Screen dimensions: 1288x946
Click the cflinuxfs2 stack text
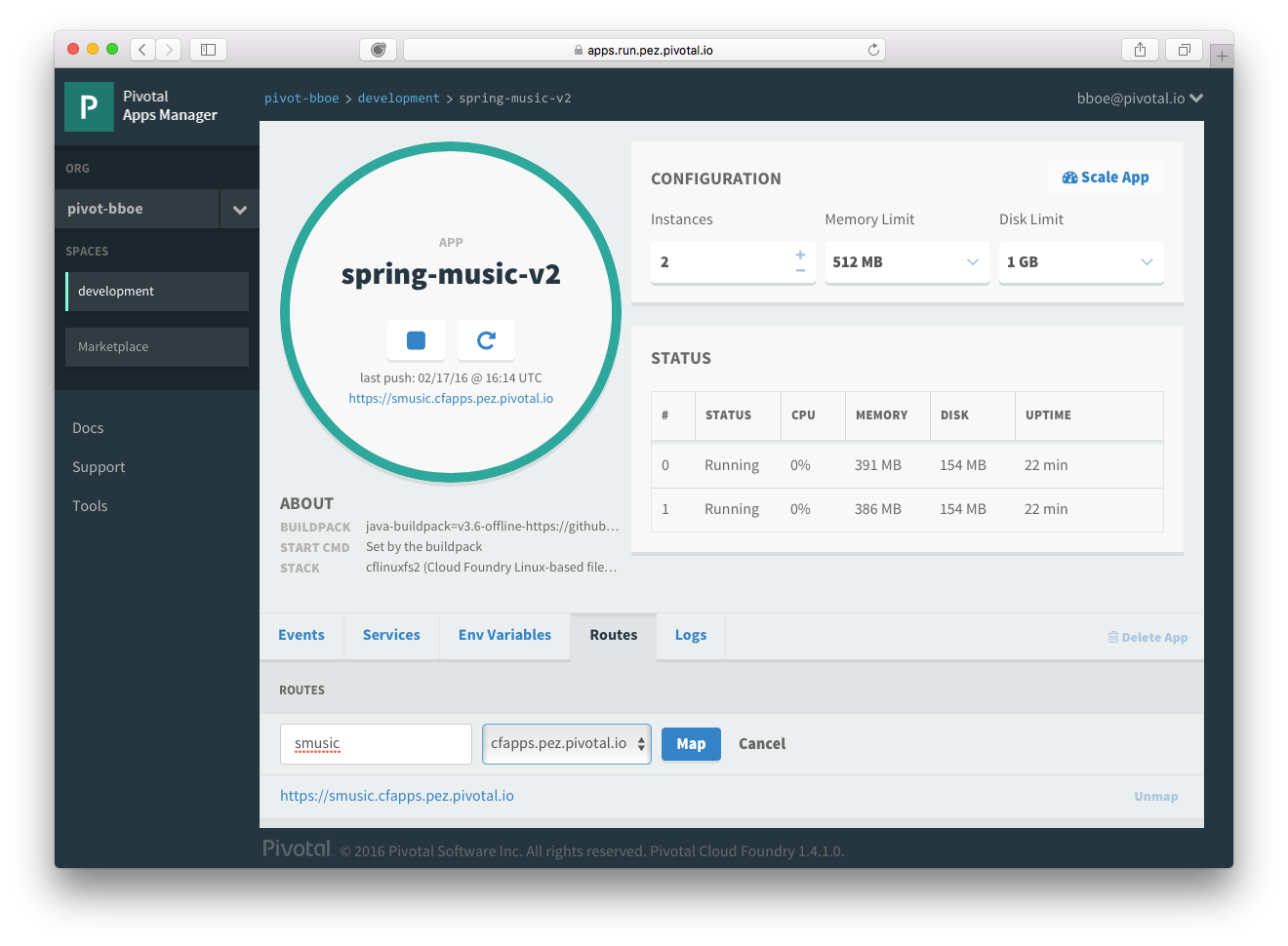[491, 568]
